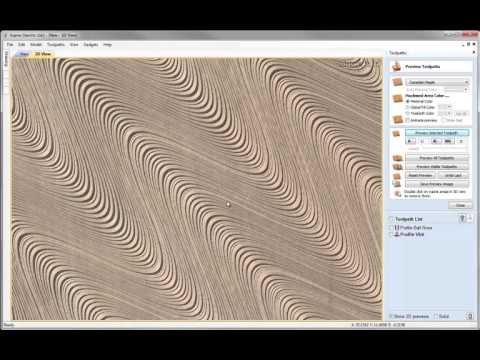Toggle the Solid checkbox
The image size is (480, 360).
(x=436, y=316)
